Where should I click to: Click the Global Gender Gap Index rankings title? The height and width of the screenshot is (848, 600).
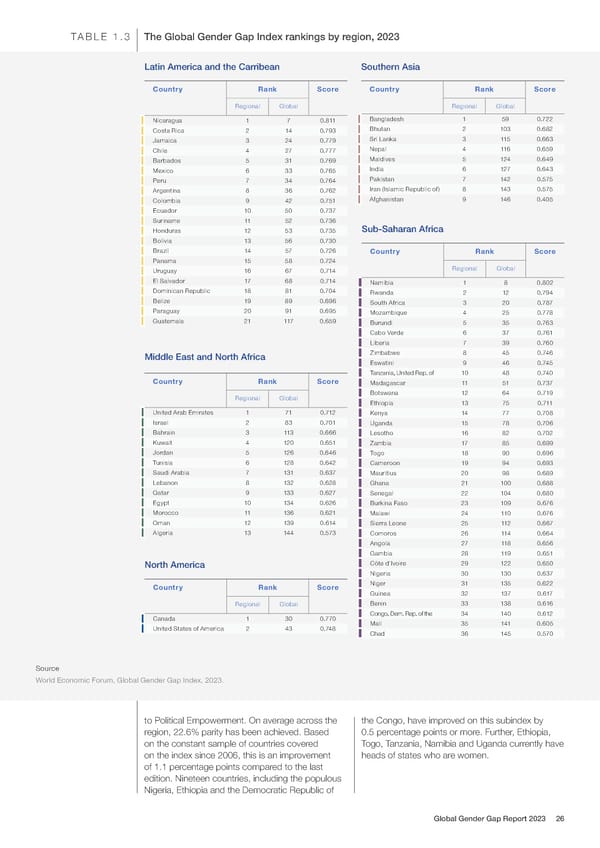click(271, 39)
